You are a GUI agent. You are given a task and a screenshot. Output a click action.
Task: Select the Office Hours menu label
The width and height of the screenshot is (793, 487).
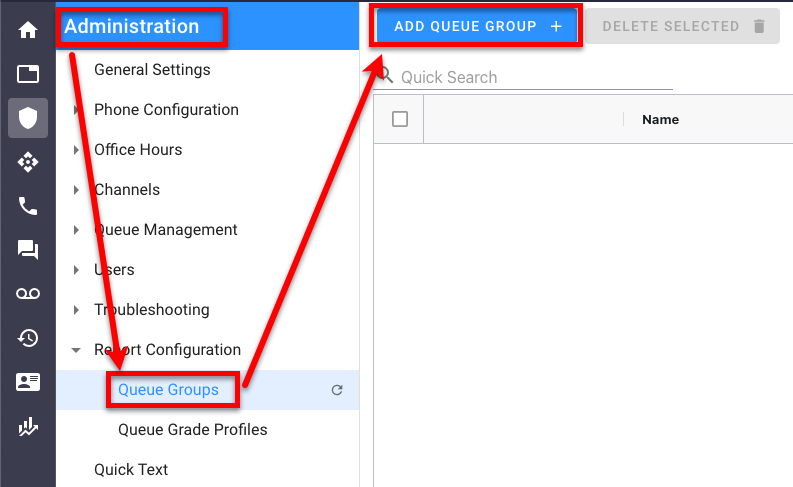pos(138,150)
